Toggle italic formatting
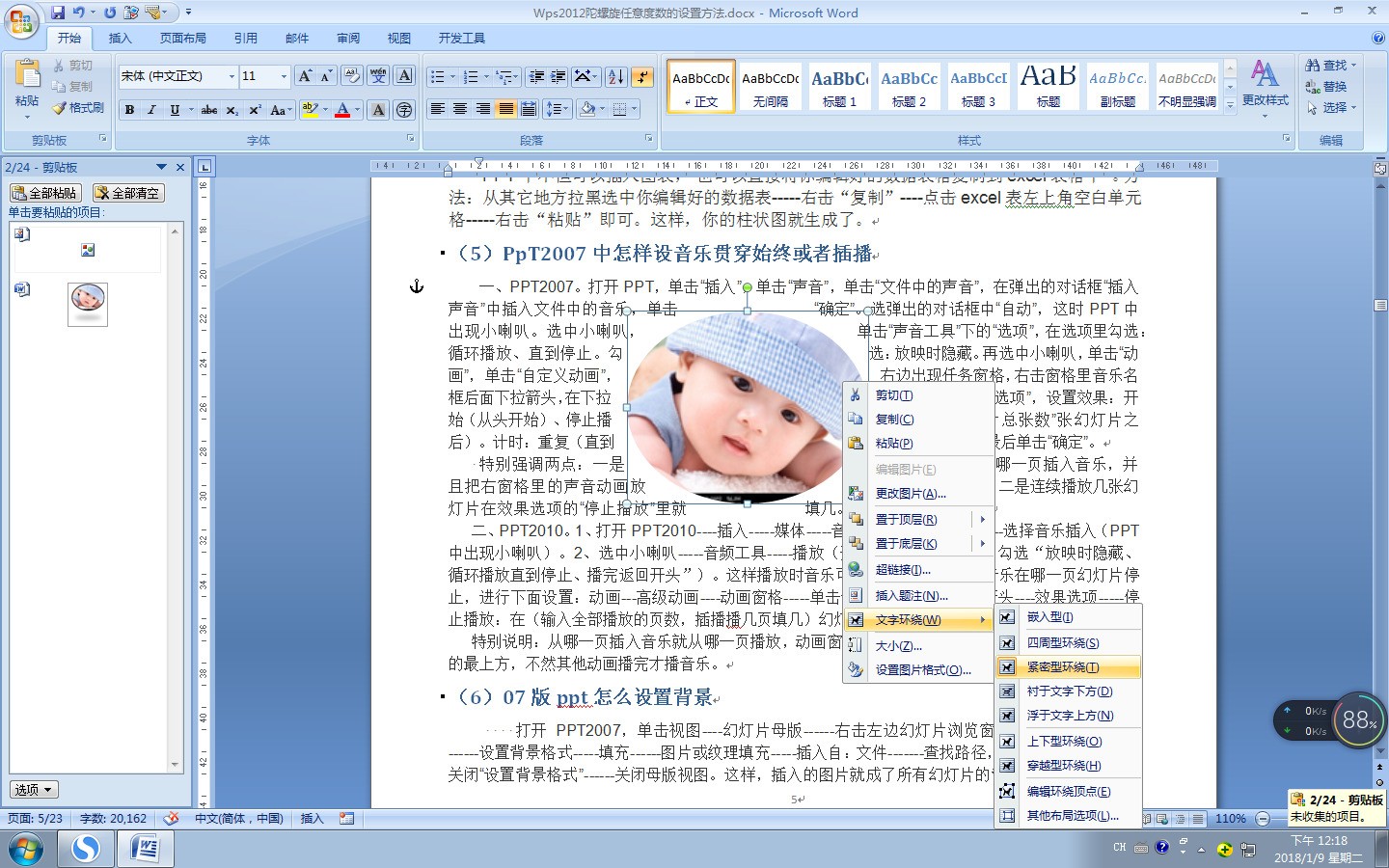 click(151, 110)
